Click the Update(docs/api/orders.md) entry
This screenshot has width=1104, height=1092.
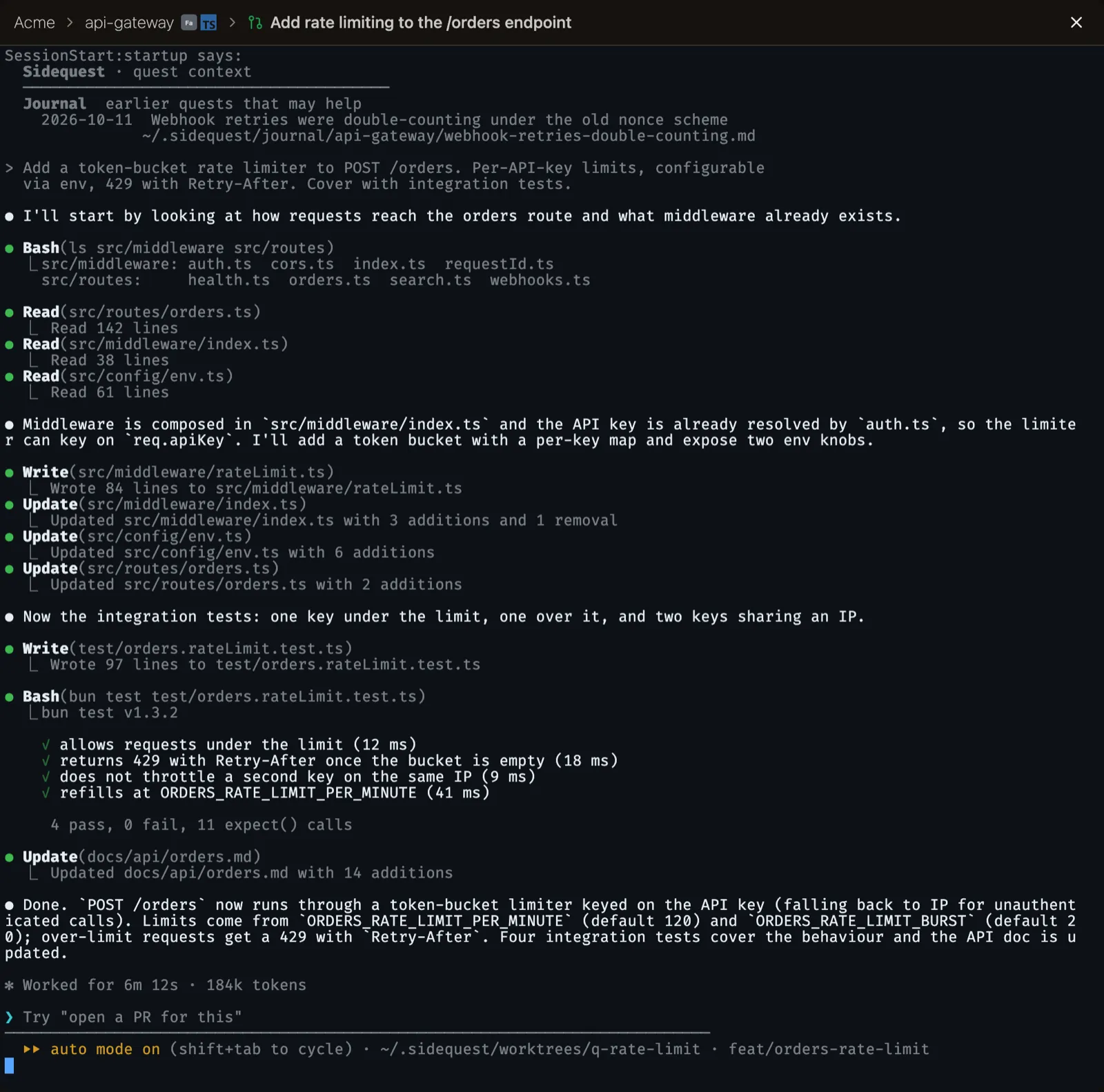(141, 857)
